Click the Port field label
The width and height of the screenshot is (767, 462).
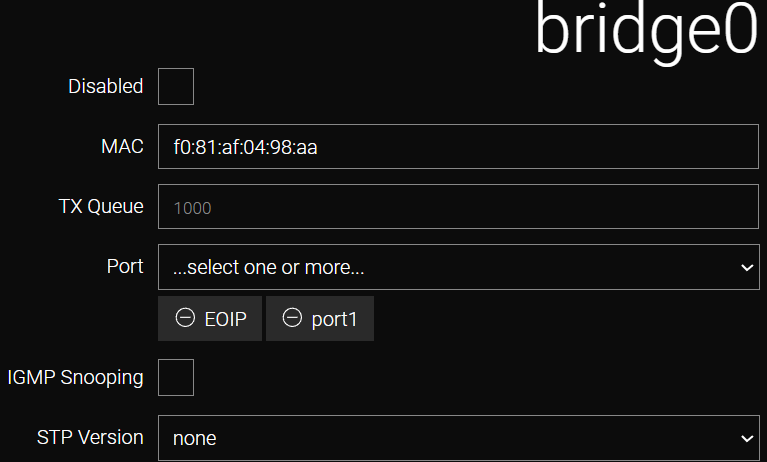[x=125, y=266]
